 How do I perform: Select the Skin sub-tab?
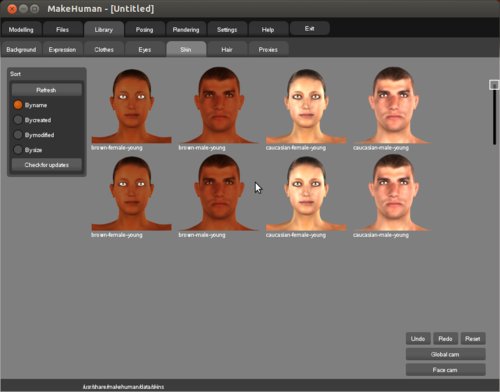point(186,49)
